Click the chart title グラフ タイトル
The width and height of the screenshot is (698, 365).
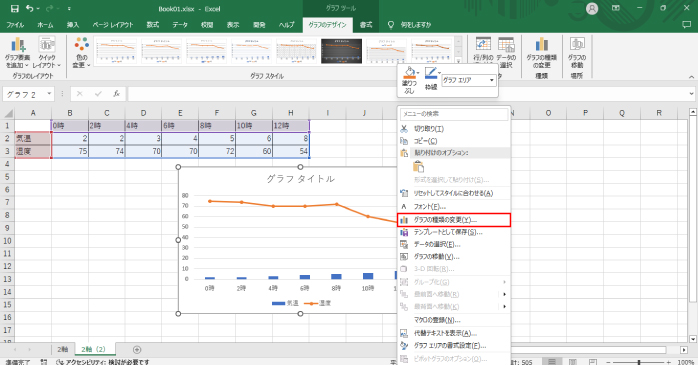click(x=300, y=179)
